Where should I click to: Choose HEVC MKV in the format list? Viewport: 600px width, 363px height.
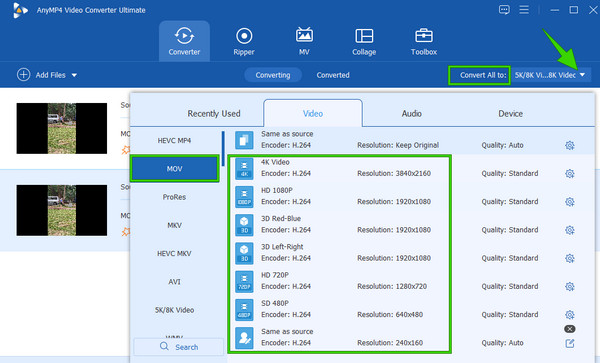pos(174,253)
